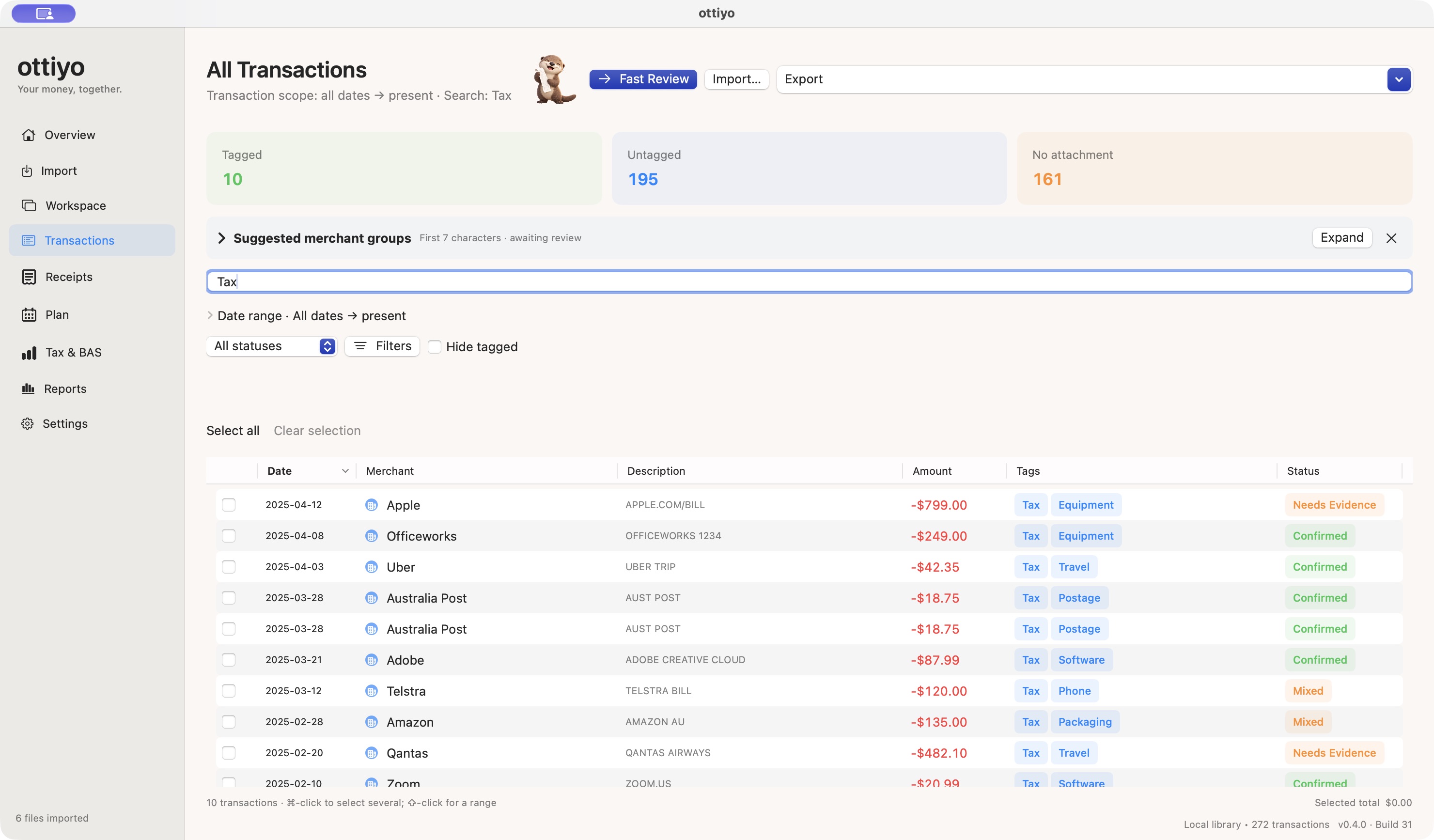Click the Uber merchant icon
This screenshot has height=840, width=1434.
(372, 567)
